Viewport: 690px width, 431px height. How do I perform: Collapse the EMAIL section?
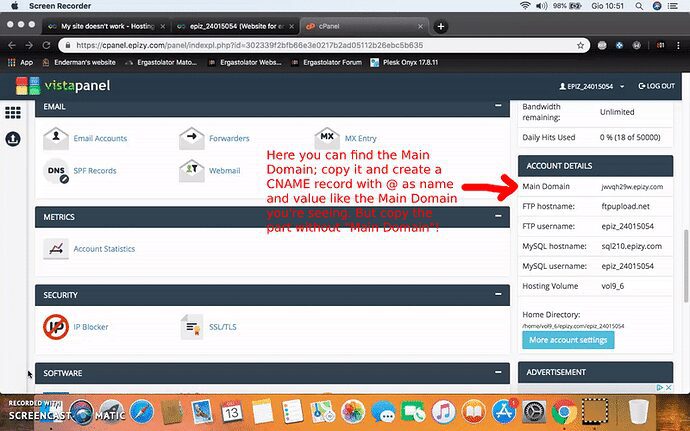(498, 106)
